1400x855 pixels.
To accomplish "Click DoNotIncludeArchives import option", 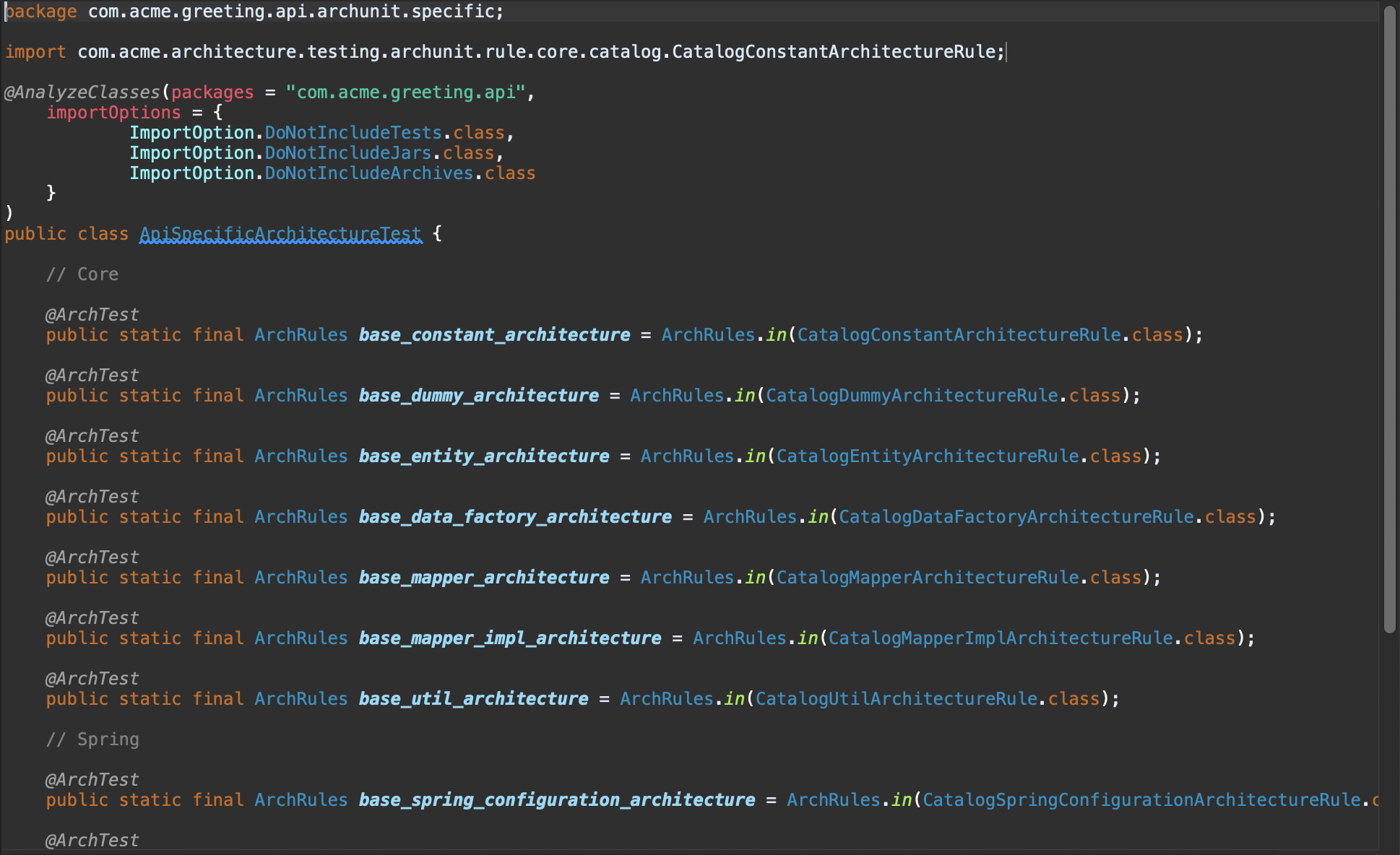I will (369, 173).
